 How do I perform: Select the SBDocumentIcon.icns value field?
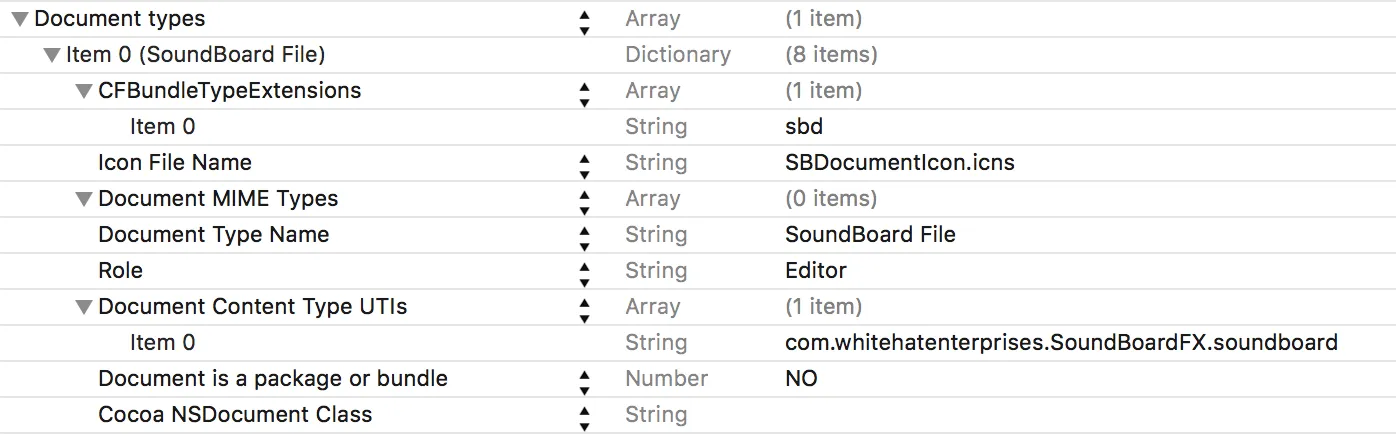coord(900,163)
